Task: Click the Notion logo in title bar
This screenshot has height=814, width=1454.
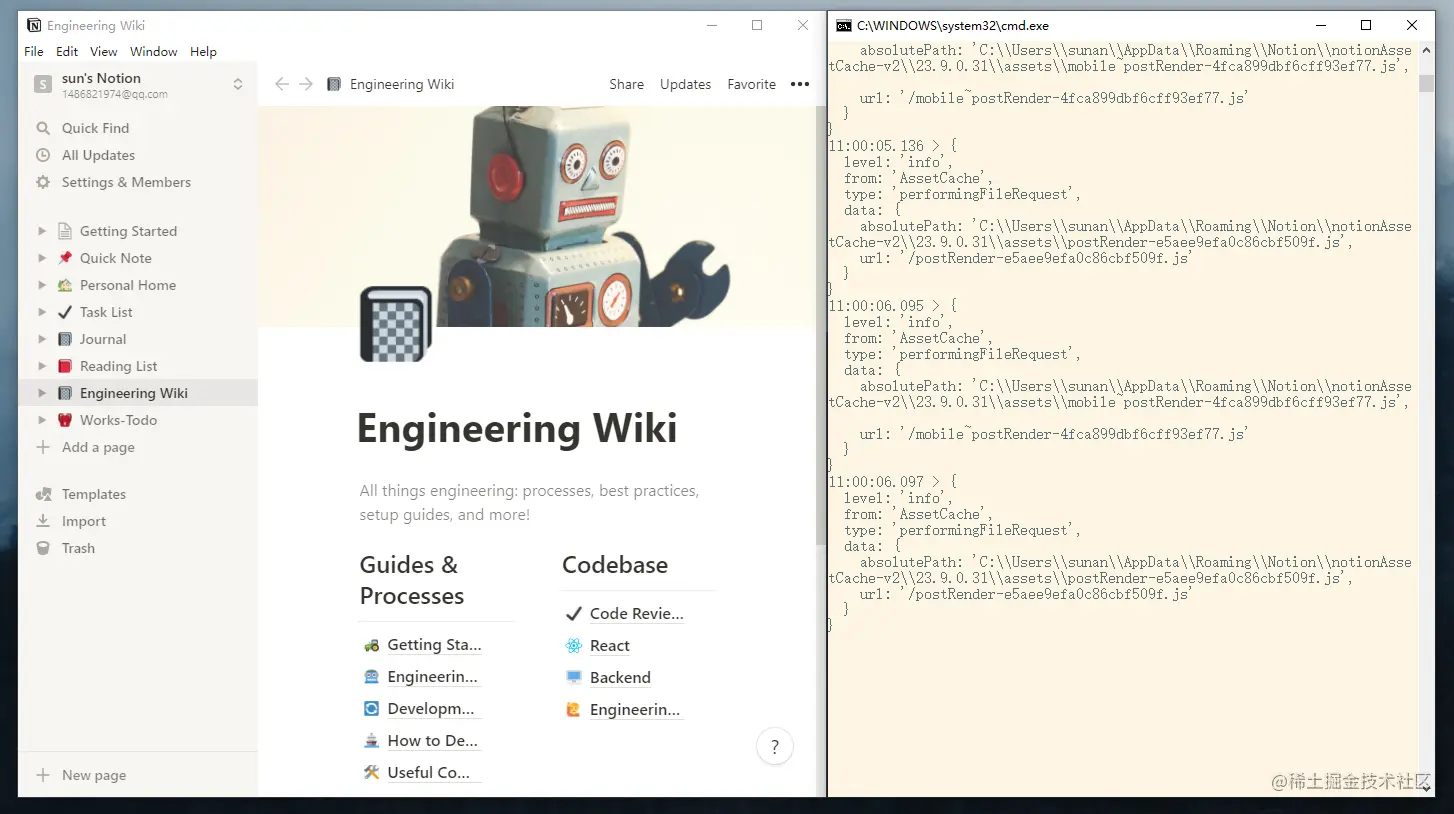Action: [x=34, y=26]
